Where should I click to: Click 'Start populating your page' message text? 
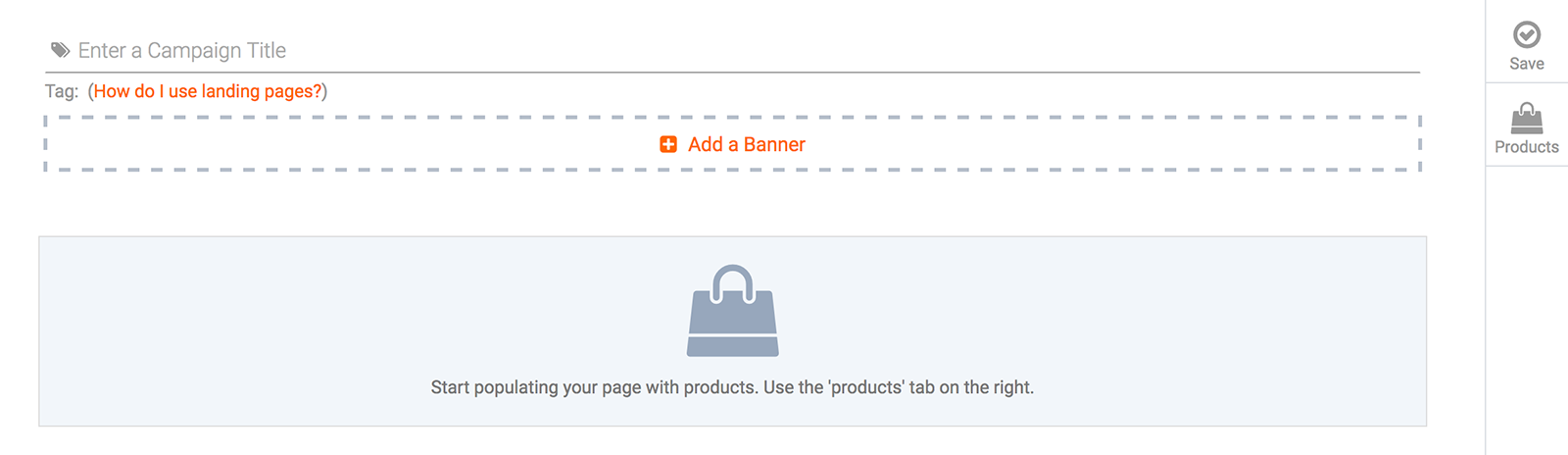pyautogui.click(x=732, y=387)
